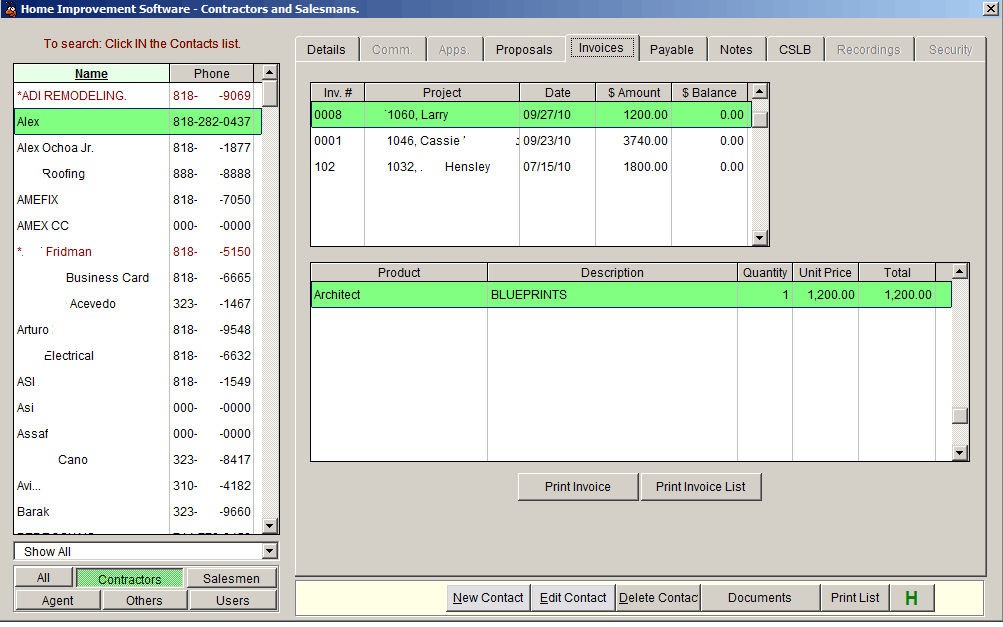Select the Business Card contact row

[138, 278]
